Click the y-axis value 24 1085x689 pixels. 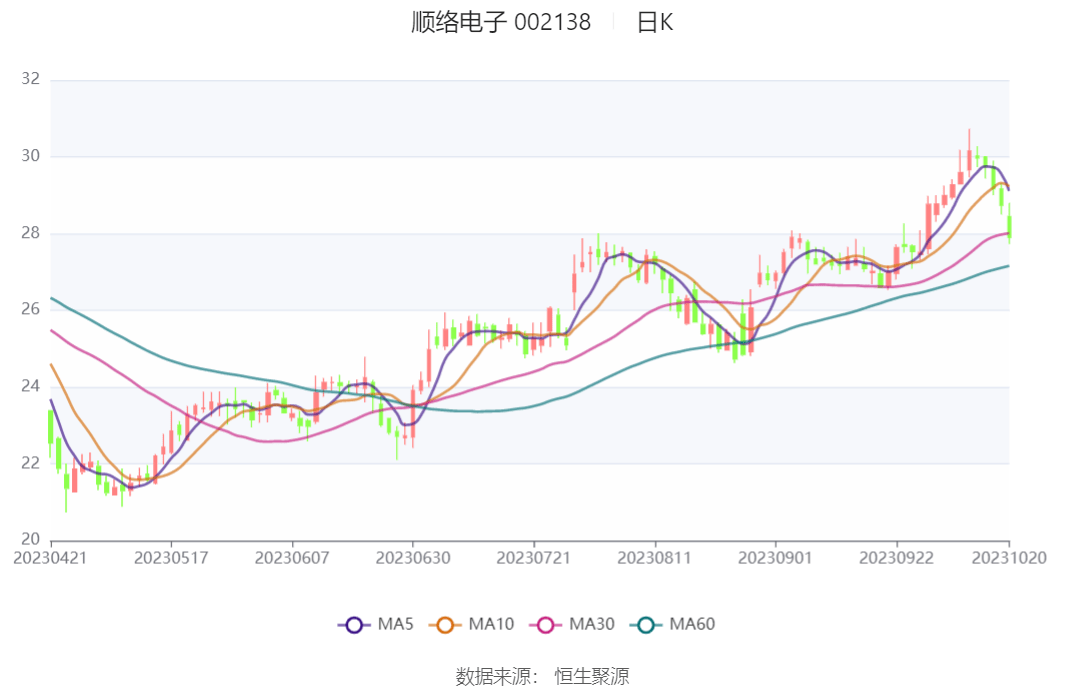coord(30,386)
